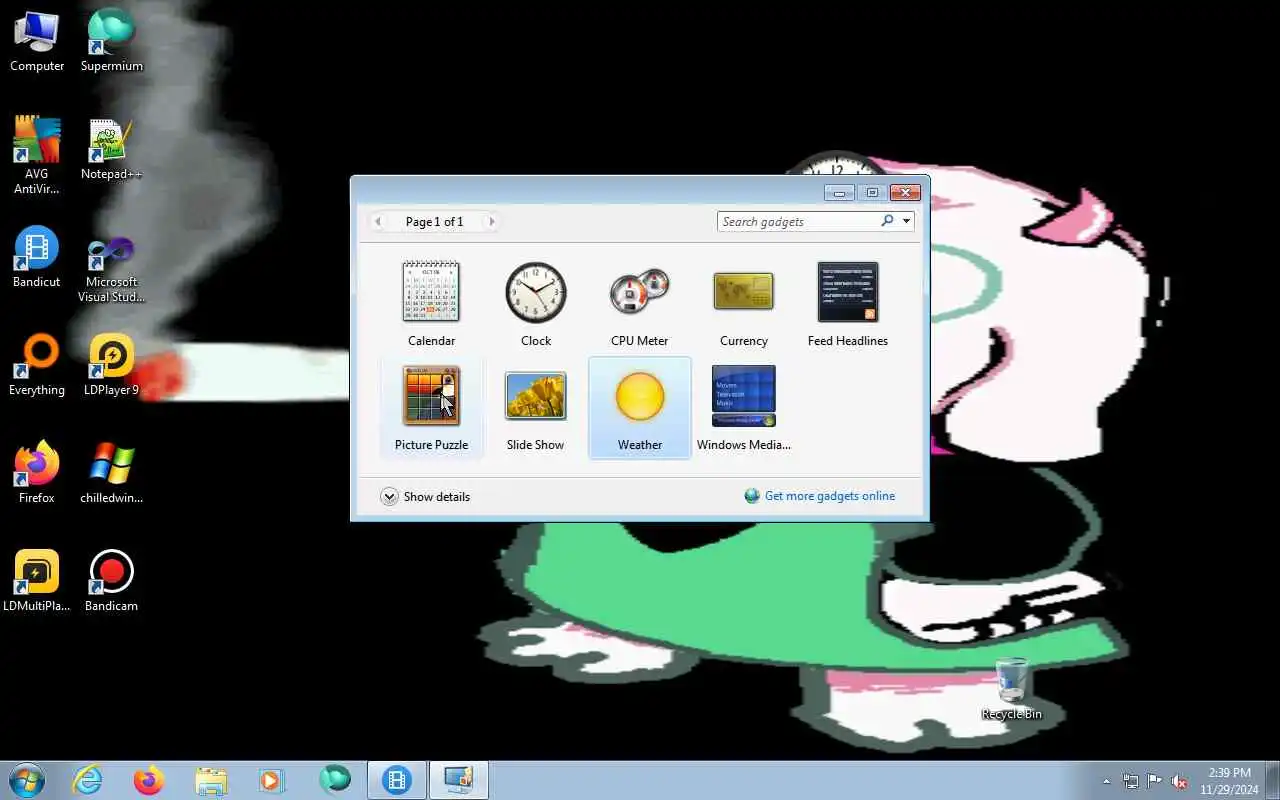Click the search magnifier icon
The width and height of the screenshot is (1280, 800).
click(x=887, y=221)
